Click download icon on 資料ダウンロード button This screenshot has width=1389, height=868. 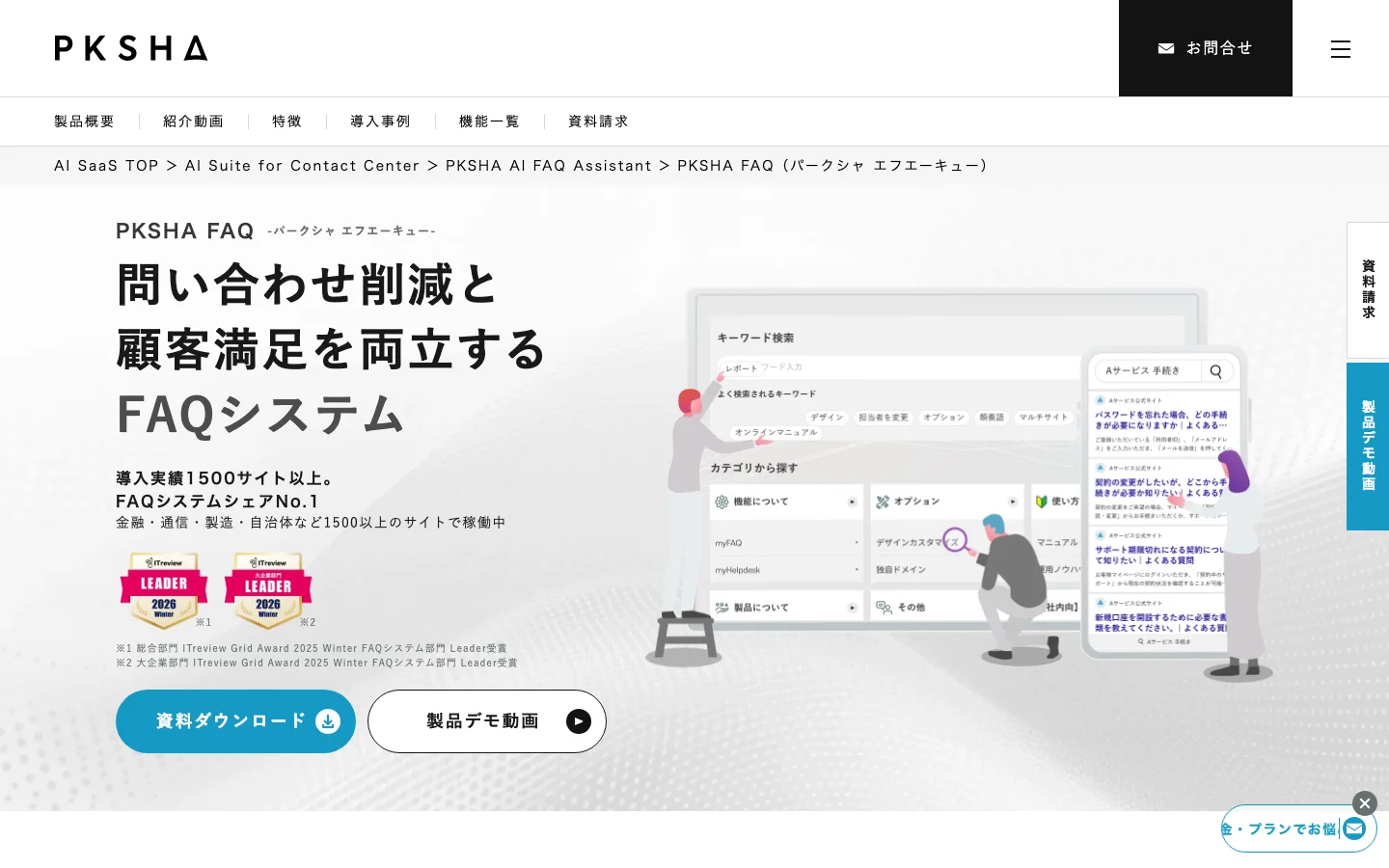click(x=328, y=721)
